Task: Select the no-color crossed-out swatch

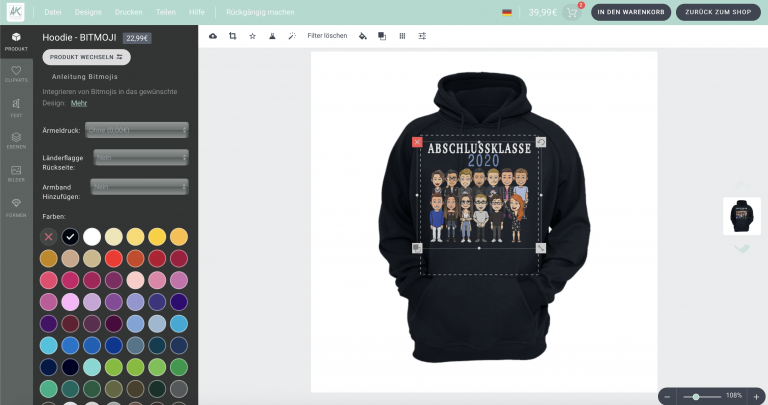Action: (48, 237)
